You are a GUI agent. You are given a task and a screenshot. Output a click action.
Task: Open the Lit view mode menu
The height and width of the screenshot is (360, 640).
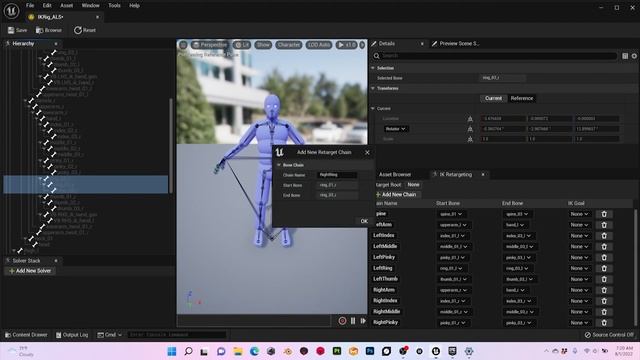coord(242,45)
